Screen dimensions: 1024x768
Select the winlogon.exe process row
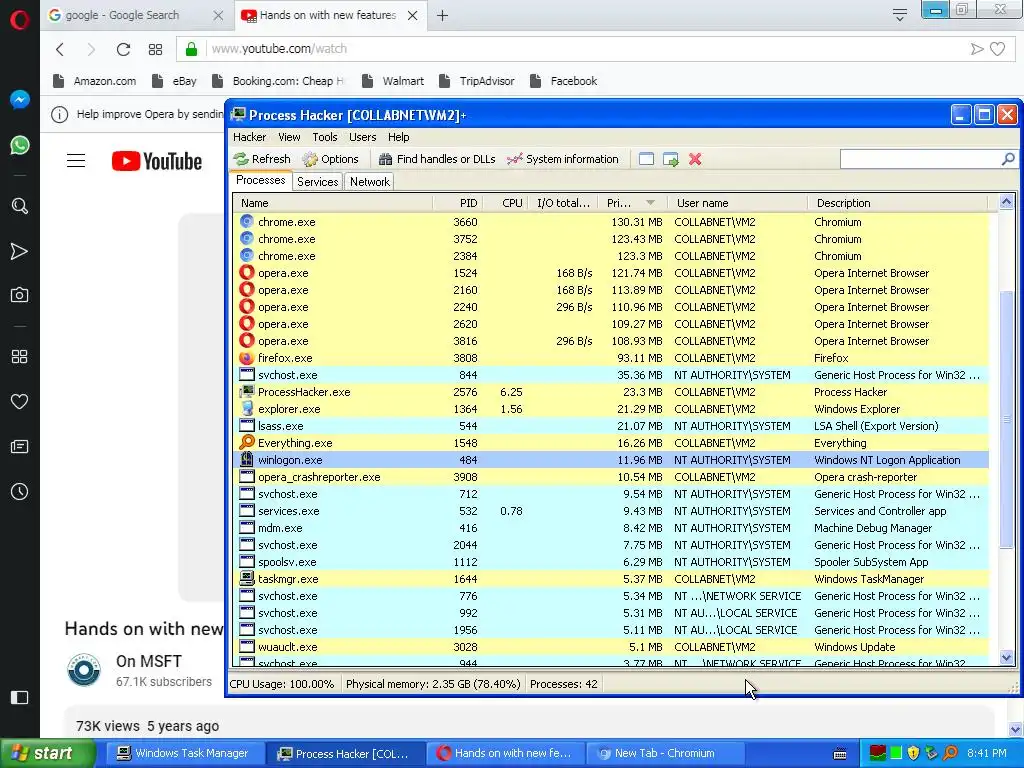(x=611, y=460)
